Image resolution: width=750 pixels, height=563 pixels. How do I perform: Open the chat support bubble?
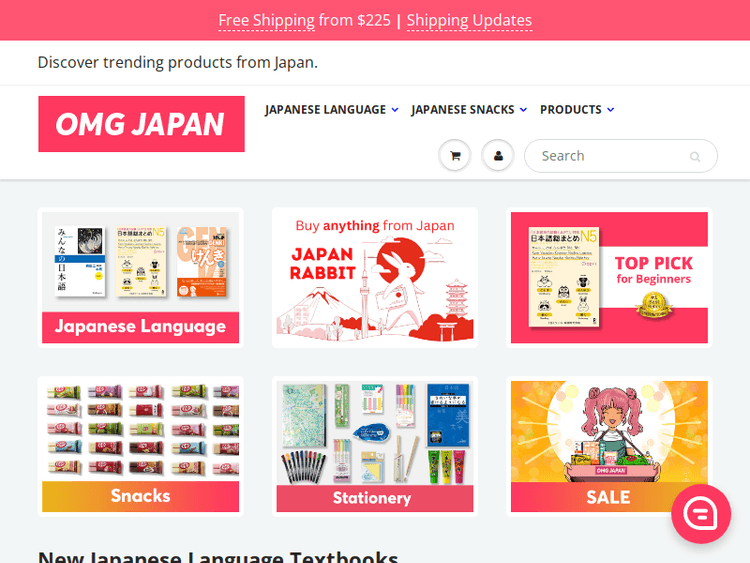coord(701,514)
